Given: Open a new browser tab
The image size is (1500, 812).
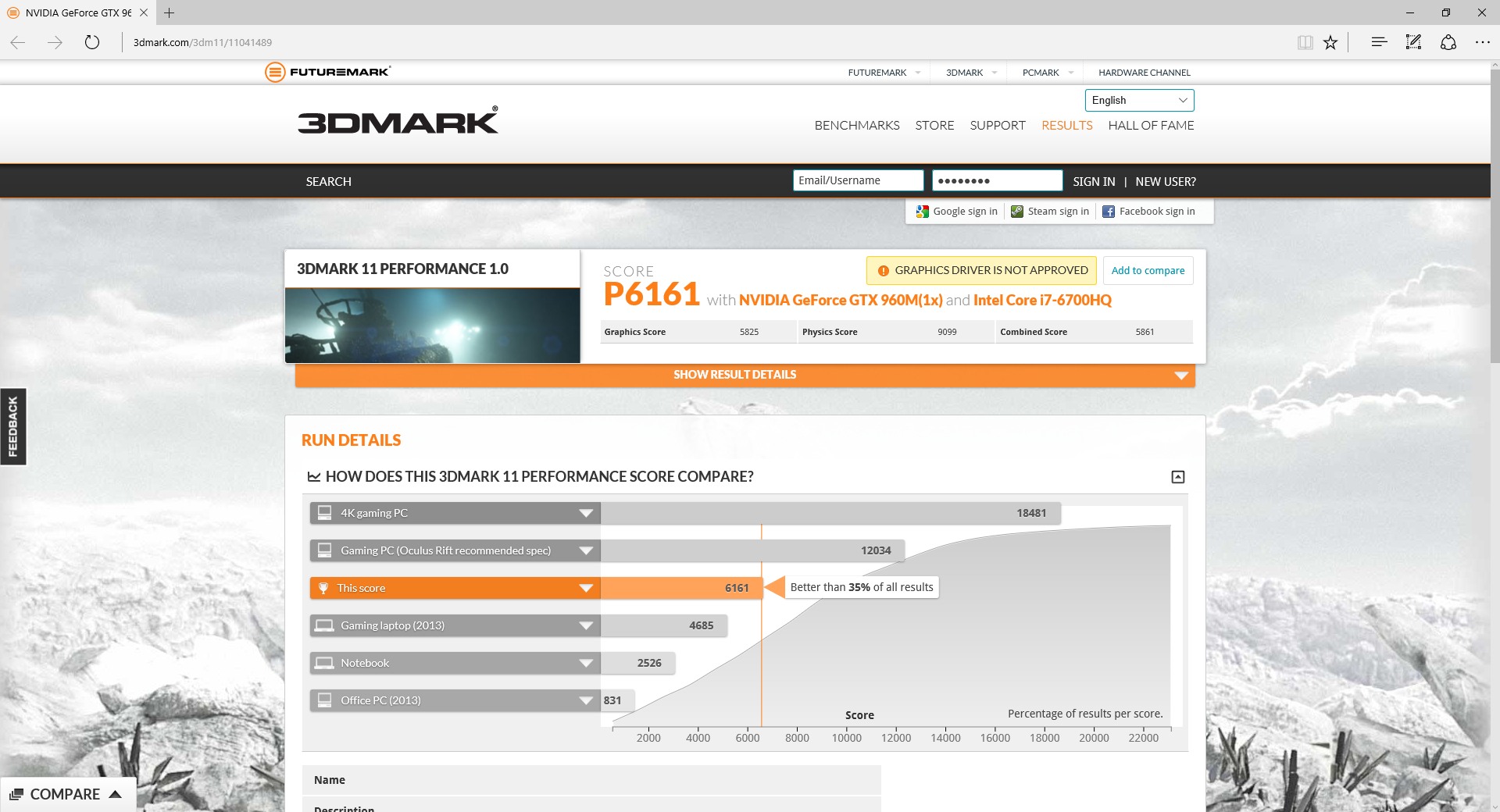Looking at the screenshot, I should click(x=169, y=12).
